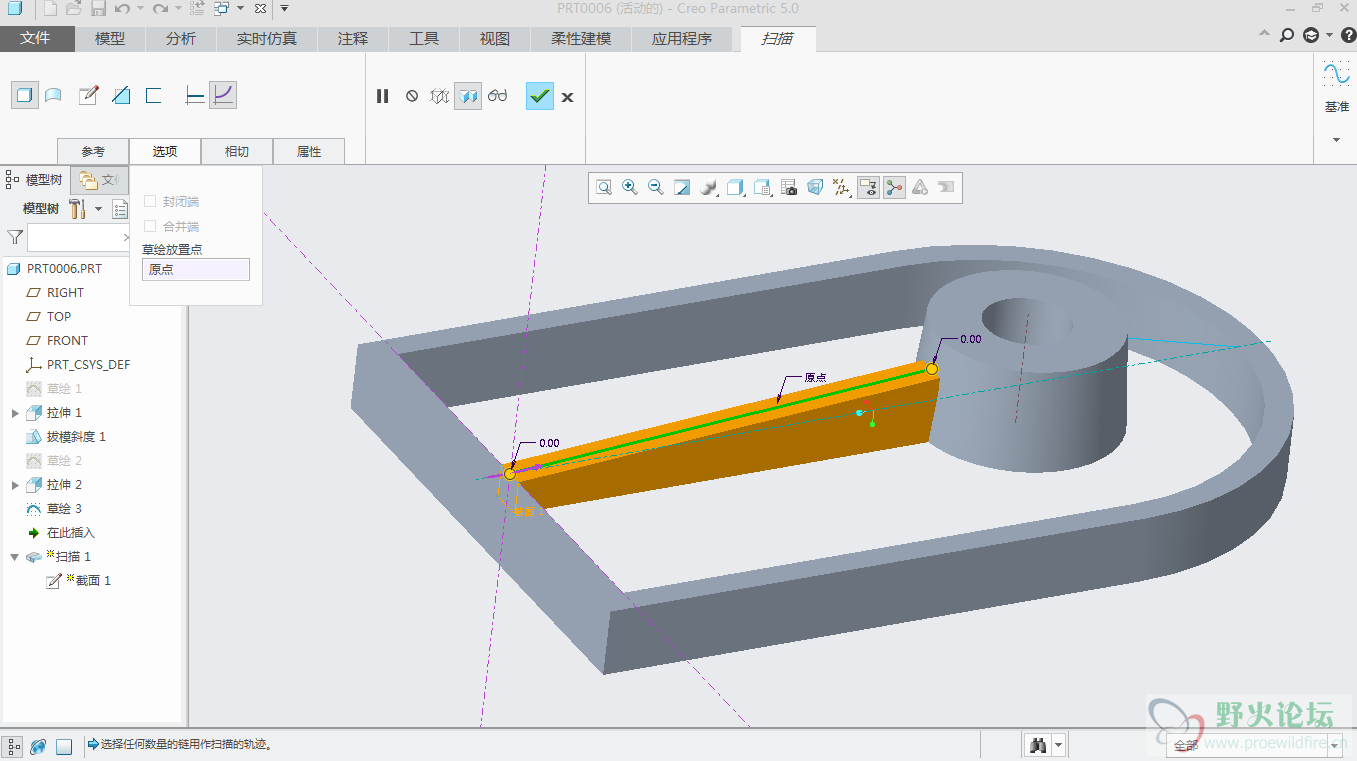Collapse the 扫描 1 tree node
The image size is (1357, 761).
(15, 557)
